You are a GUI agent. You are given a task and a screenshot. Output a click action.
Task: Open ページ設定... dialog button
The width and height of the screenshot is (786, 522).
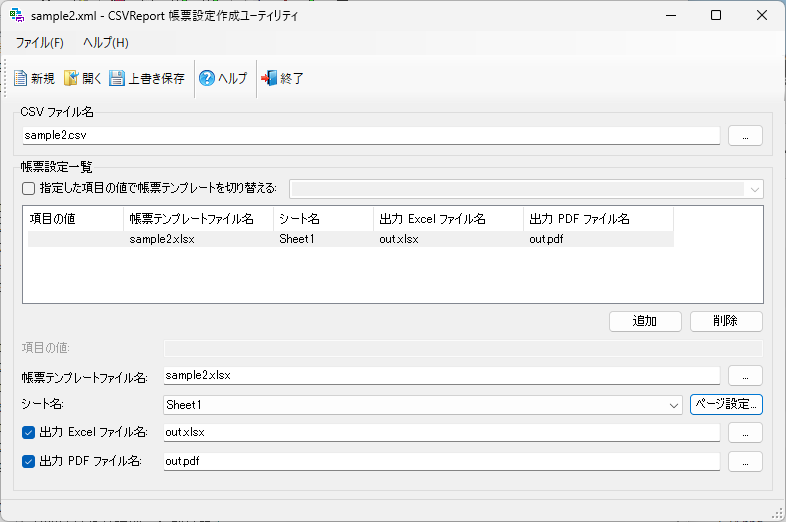coord(726,404)
